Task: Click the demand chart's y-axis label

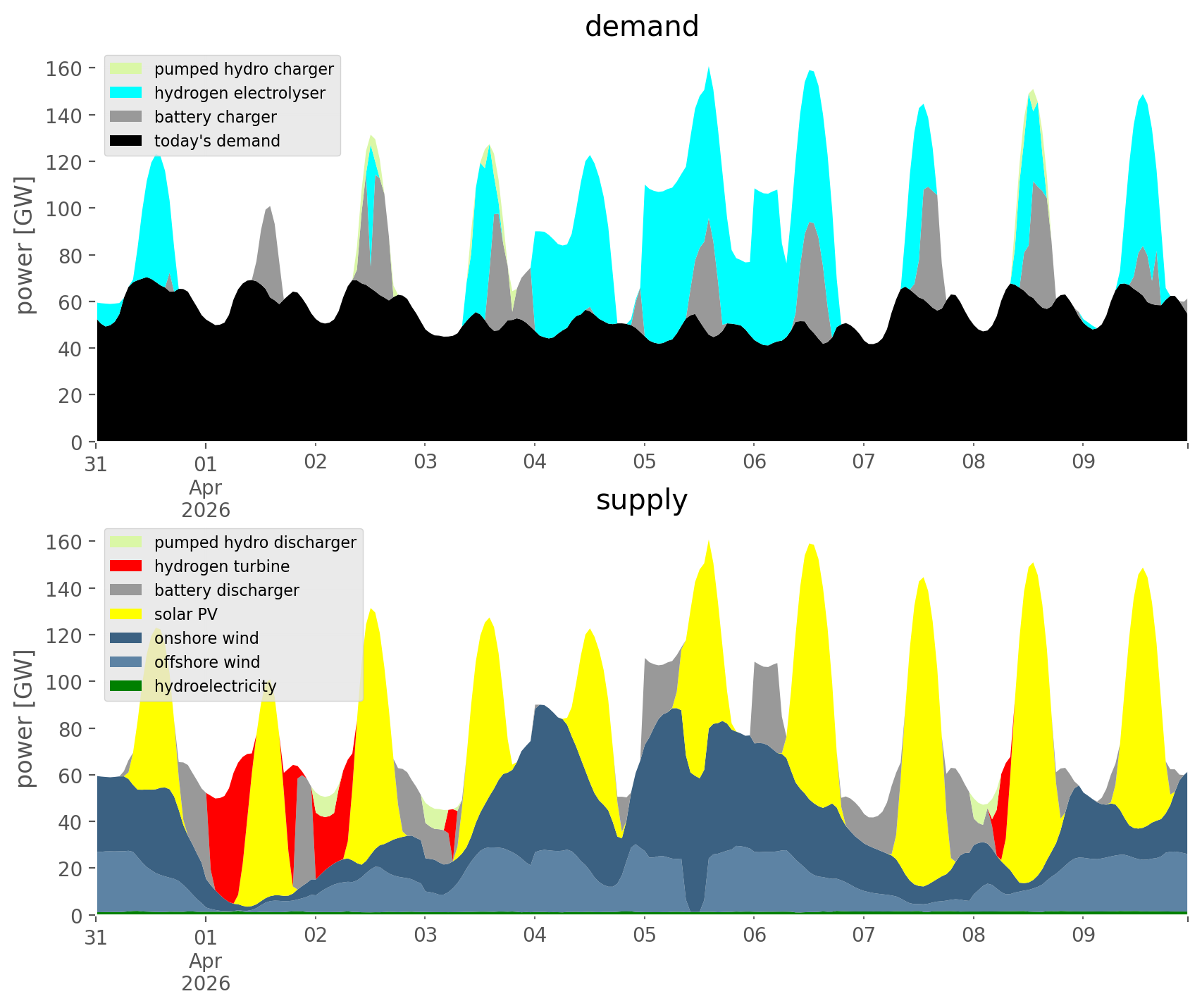Action: click(x=25, y=245)
